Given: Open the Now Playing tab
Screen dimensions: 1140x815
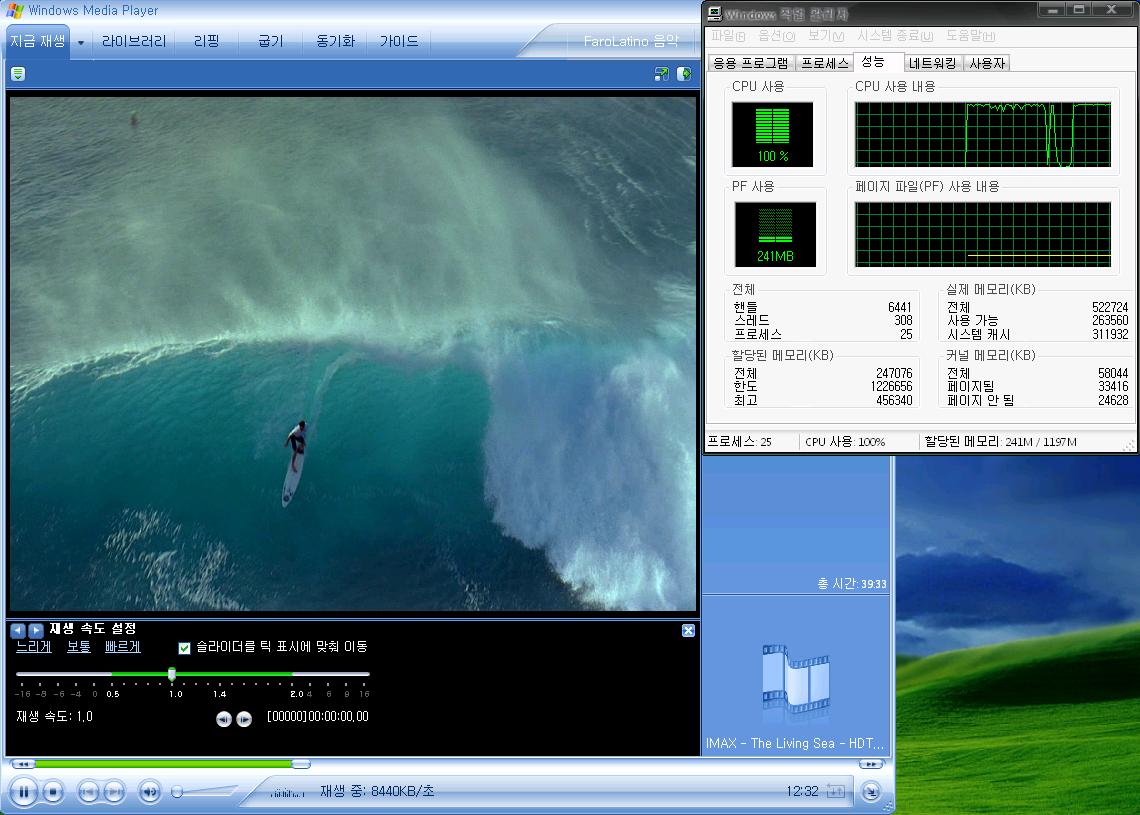Looking at the screenshot, I should tap(37, 41).
